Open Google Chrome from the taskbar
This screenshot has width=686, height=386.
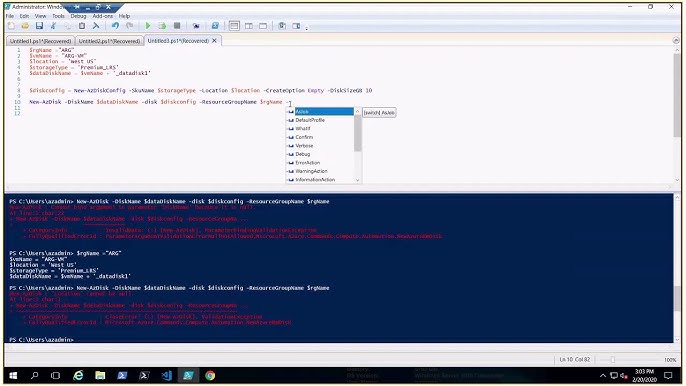click(x=210, y=375)
